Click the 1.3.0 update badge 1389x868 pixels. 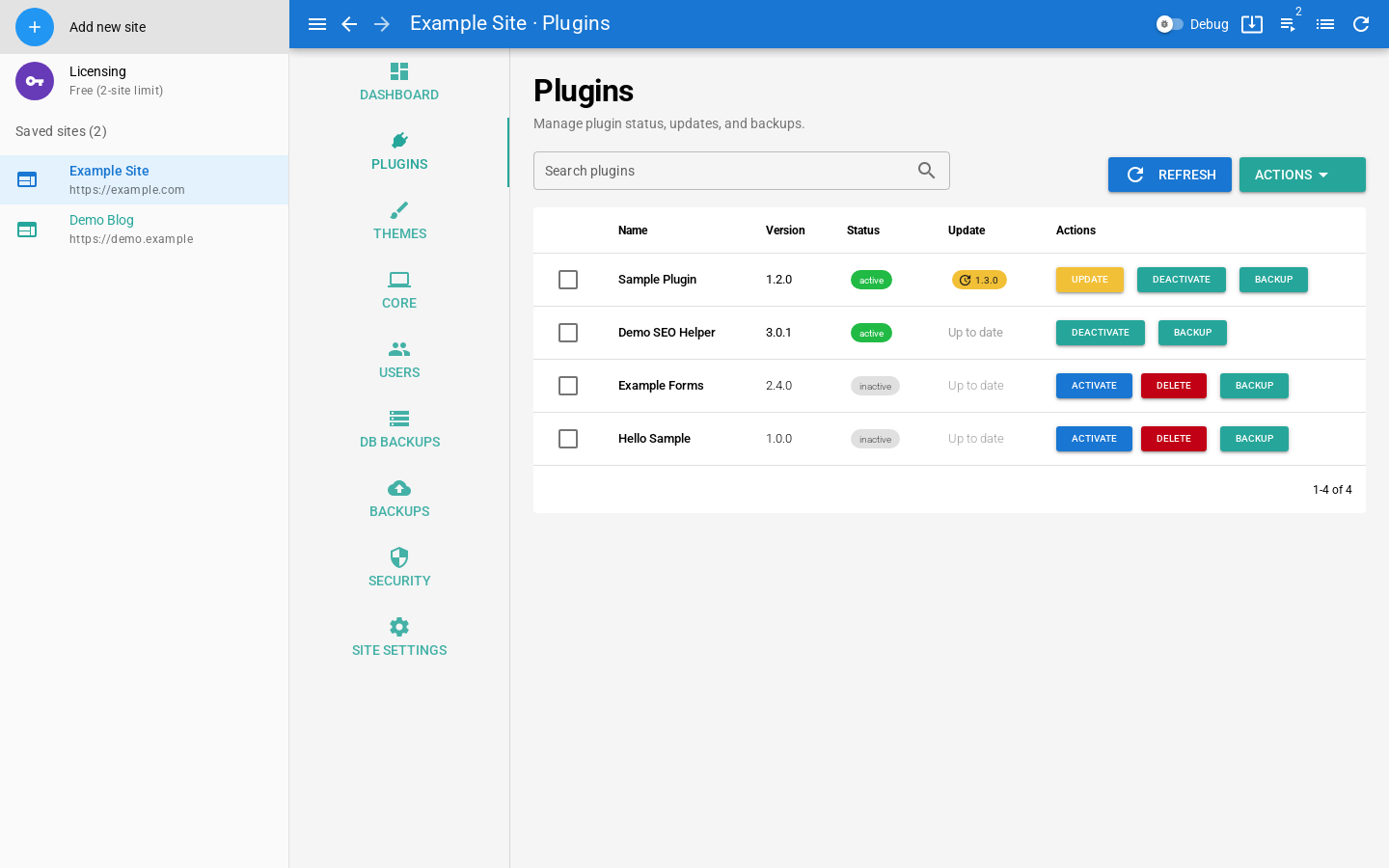[x=979, y=280]
